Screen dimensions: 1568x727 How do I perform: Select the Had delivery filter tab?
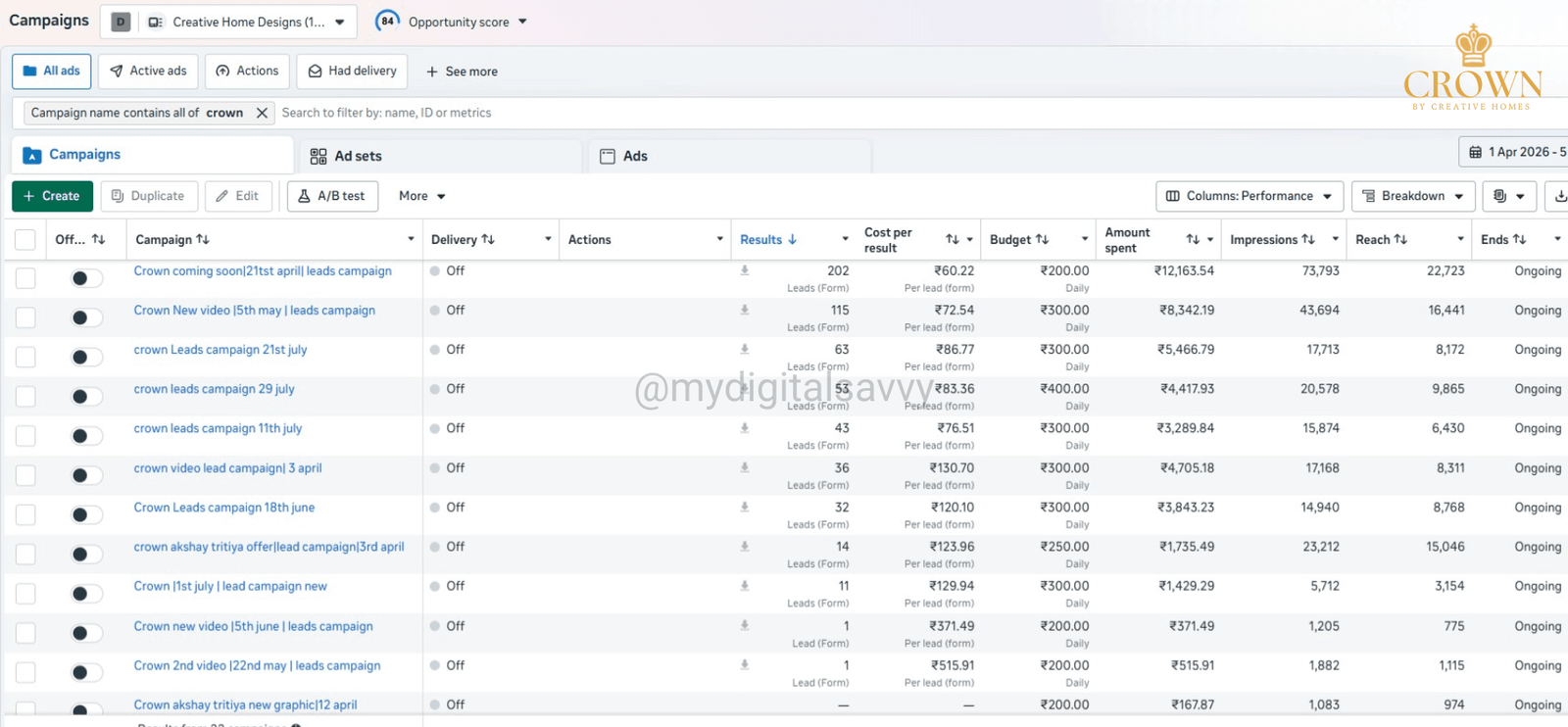pyautogui.click(x=353, y=71)
